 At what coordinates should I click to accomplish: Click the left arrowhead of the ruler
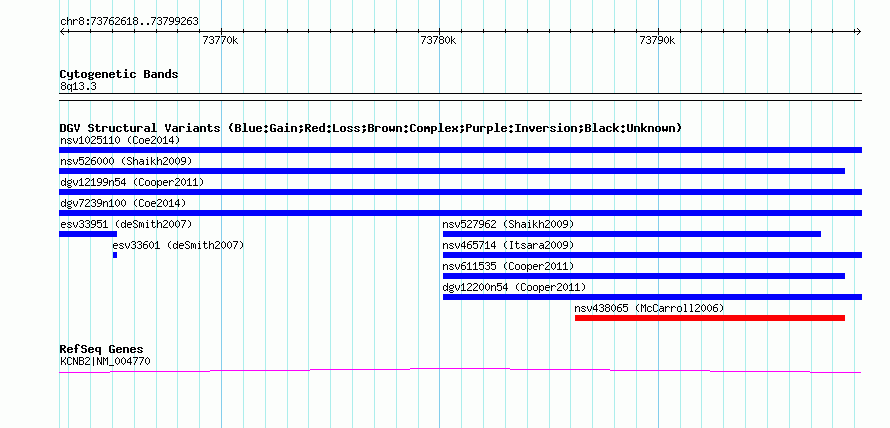(62, 31)
